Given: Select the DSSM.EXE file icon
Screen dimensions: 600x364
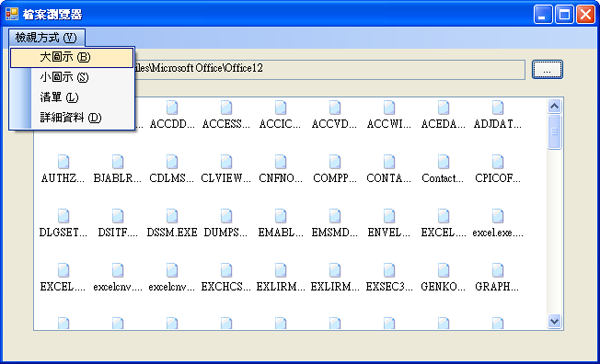Looking at the screenshot, I should pos(172,216).
